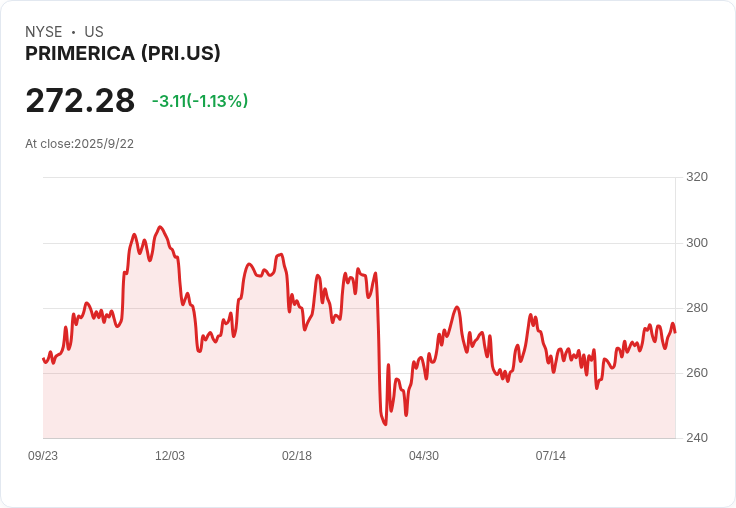This screenshot has height=508, width=736.
Task: Click the highest peak of the price line
Action: click(160, 227)
